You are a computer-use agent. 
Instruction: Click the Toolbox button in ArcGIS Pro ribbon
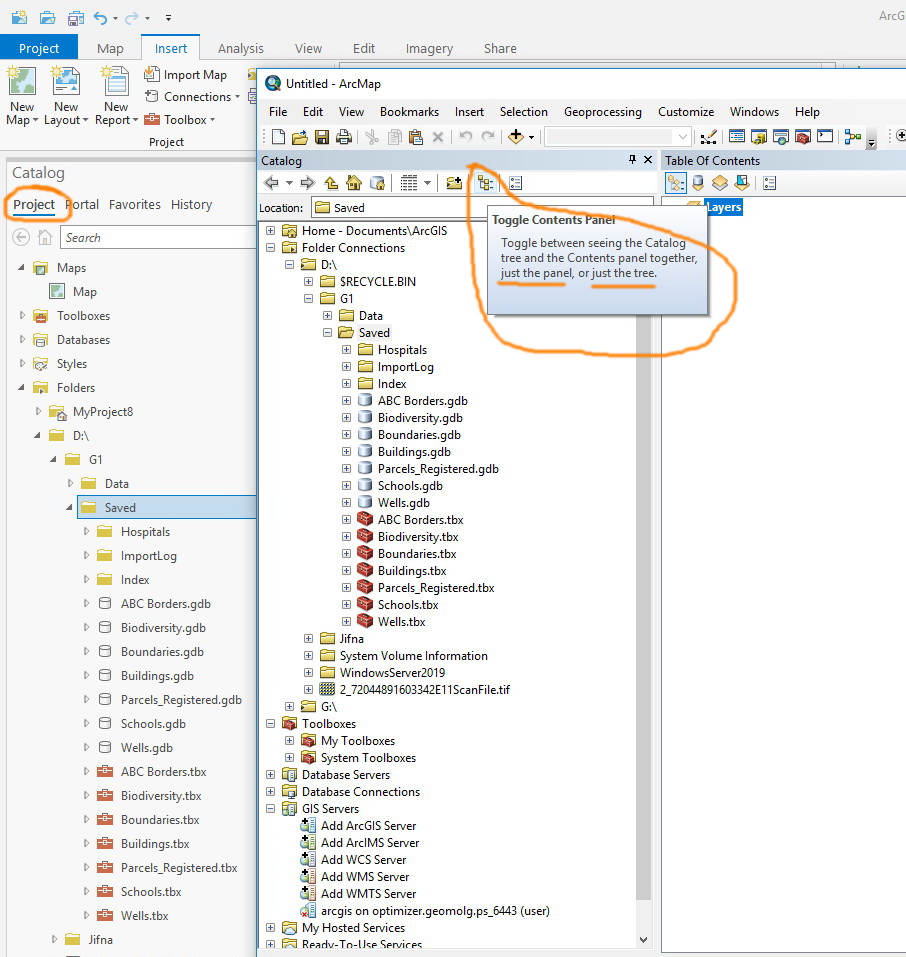(x=179, y=120)
